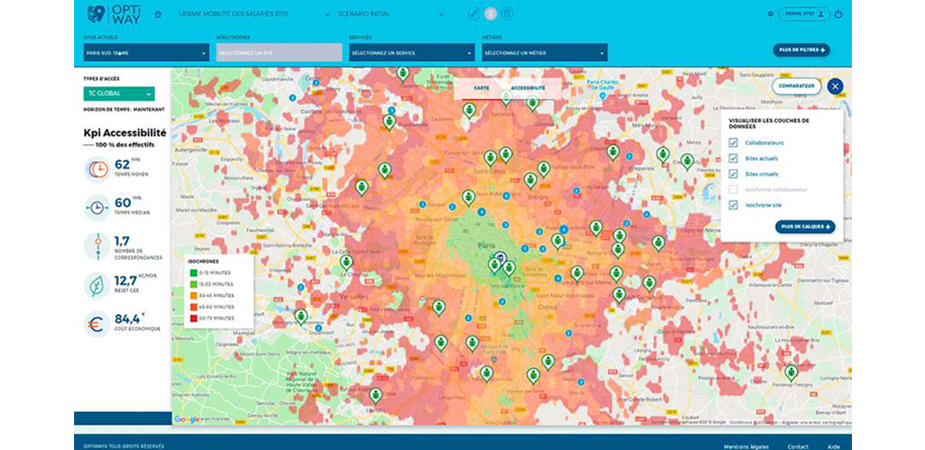The height and width of the screenshot is (450, 925).
Task: Open the TC Global access type dropdown
Action: (x=118, y=94)
